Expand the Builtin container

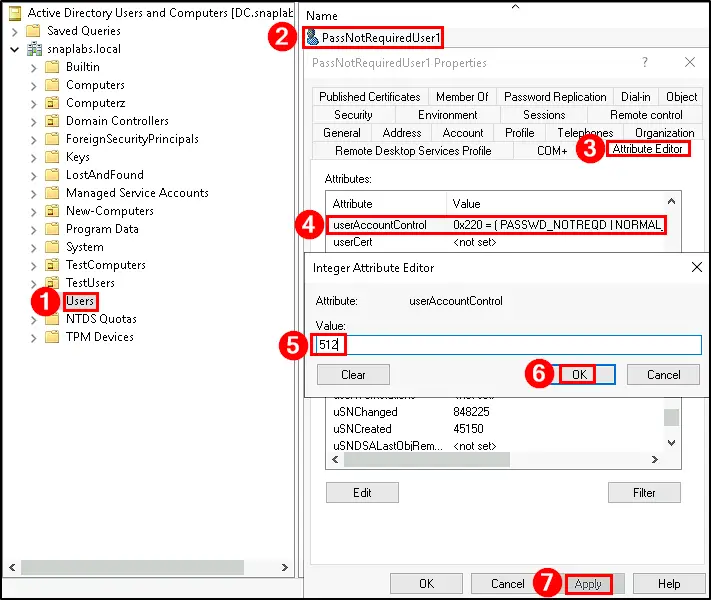click(33, 68)
